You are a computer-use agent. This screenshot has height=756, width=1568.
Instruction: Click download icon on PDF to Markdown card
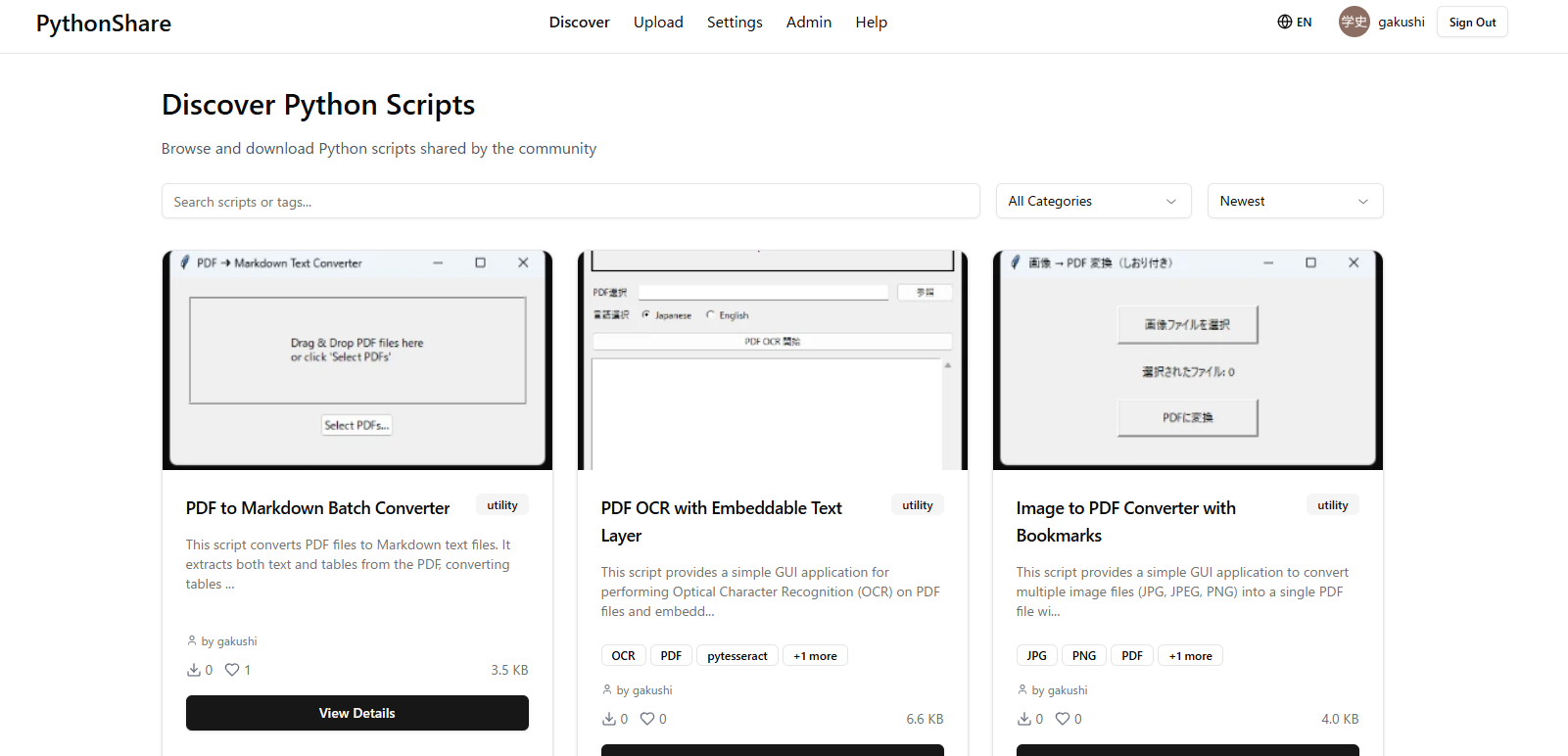coord(194,670)
